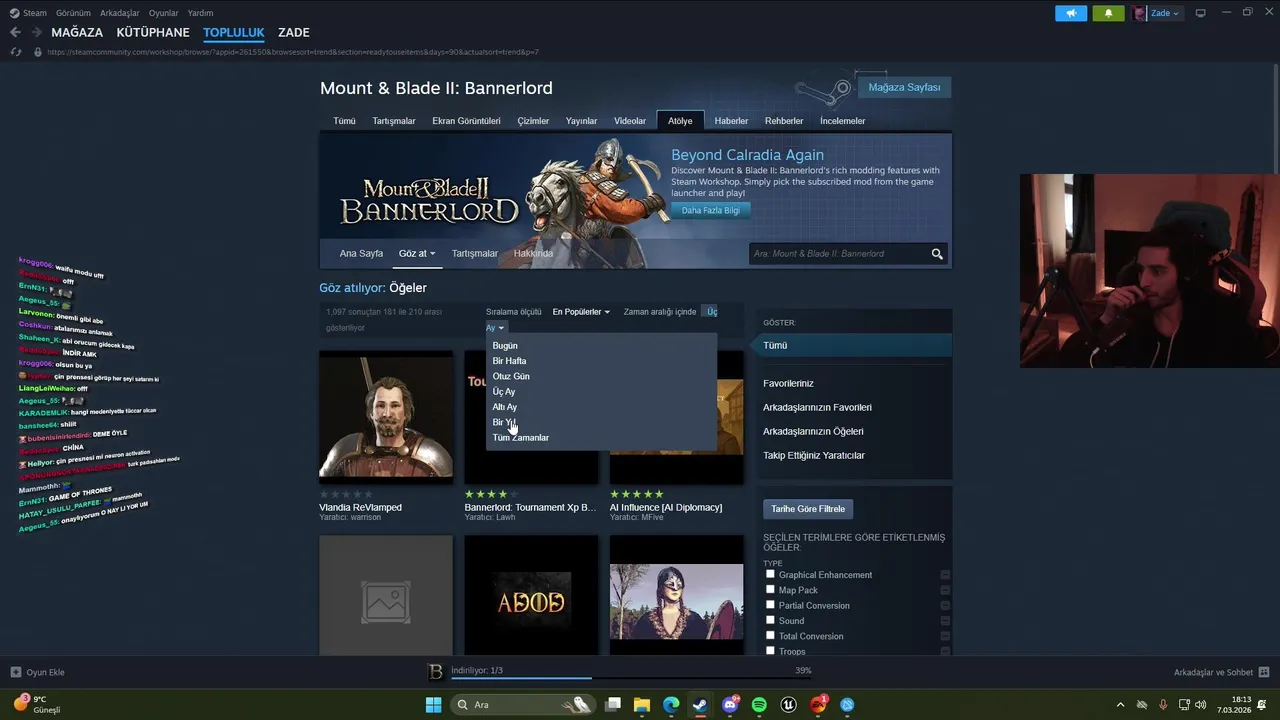Open the Rehberler tab
The image size is (1280, 720).
tap(784, 121)
